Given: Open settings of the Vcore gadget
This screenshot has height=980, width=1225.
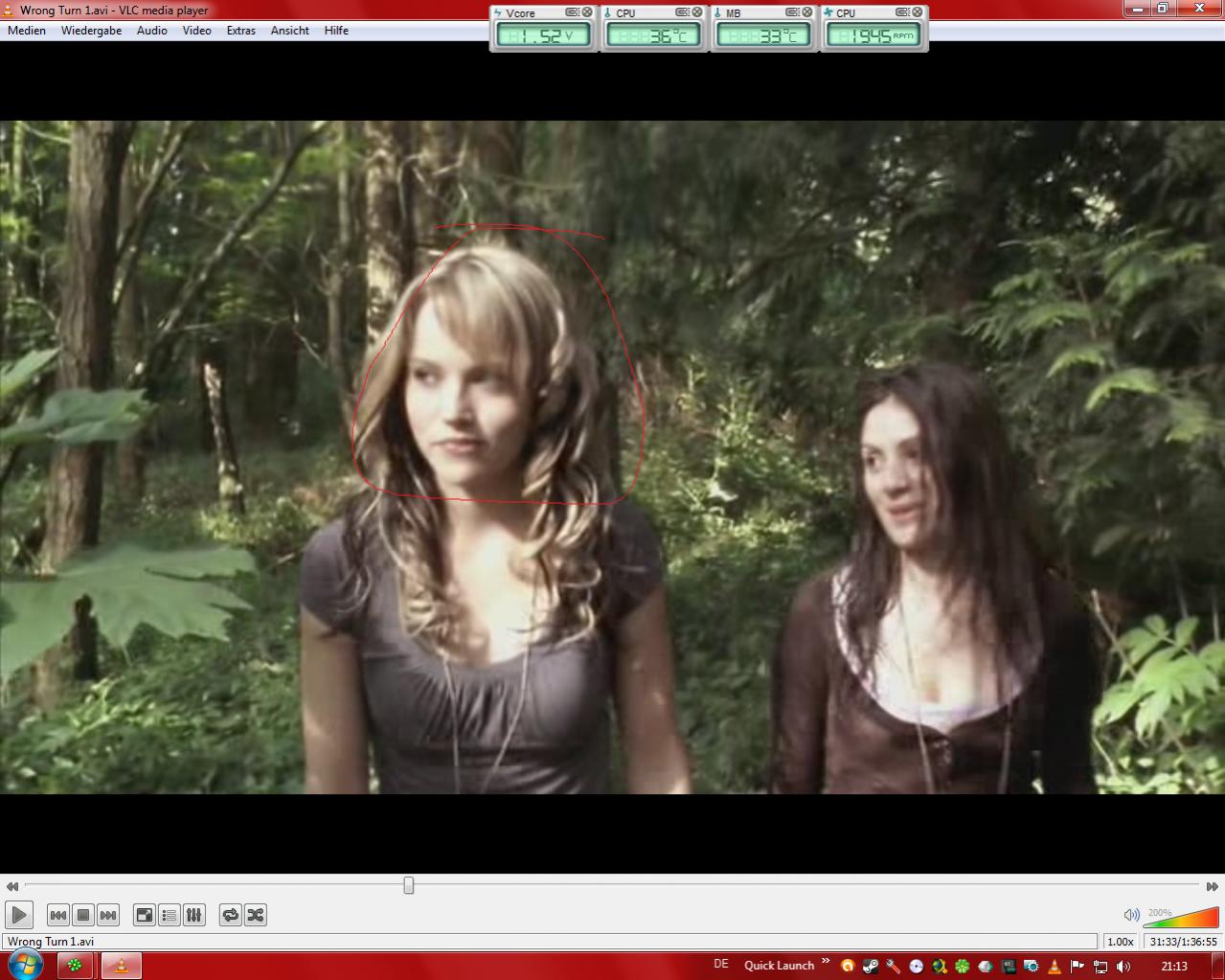Looking at the screenshot, I should (x=572, y=12).
